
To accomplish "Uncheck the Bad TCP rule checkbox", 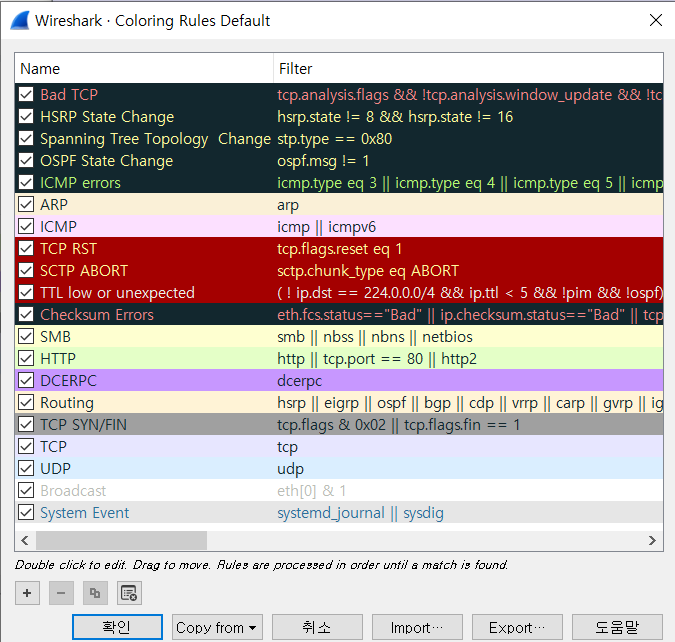I will pos(26,94).
